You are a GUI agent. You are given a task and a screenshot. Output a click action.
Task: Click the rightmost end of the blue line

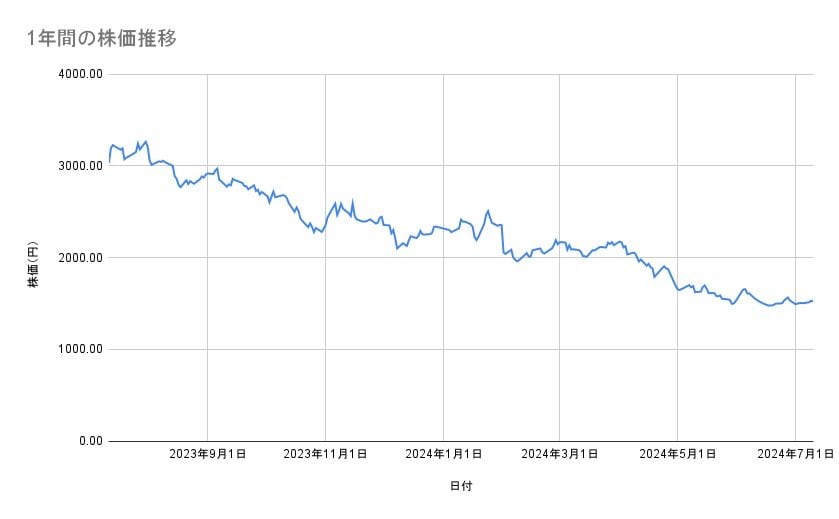coord(812,300)
